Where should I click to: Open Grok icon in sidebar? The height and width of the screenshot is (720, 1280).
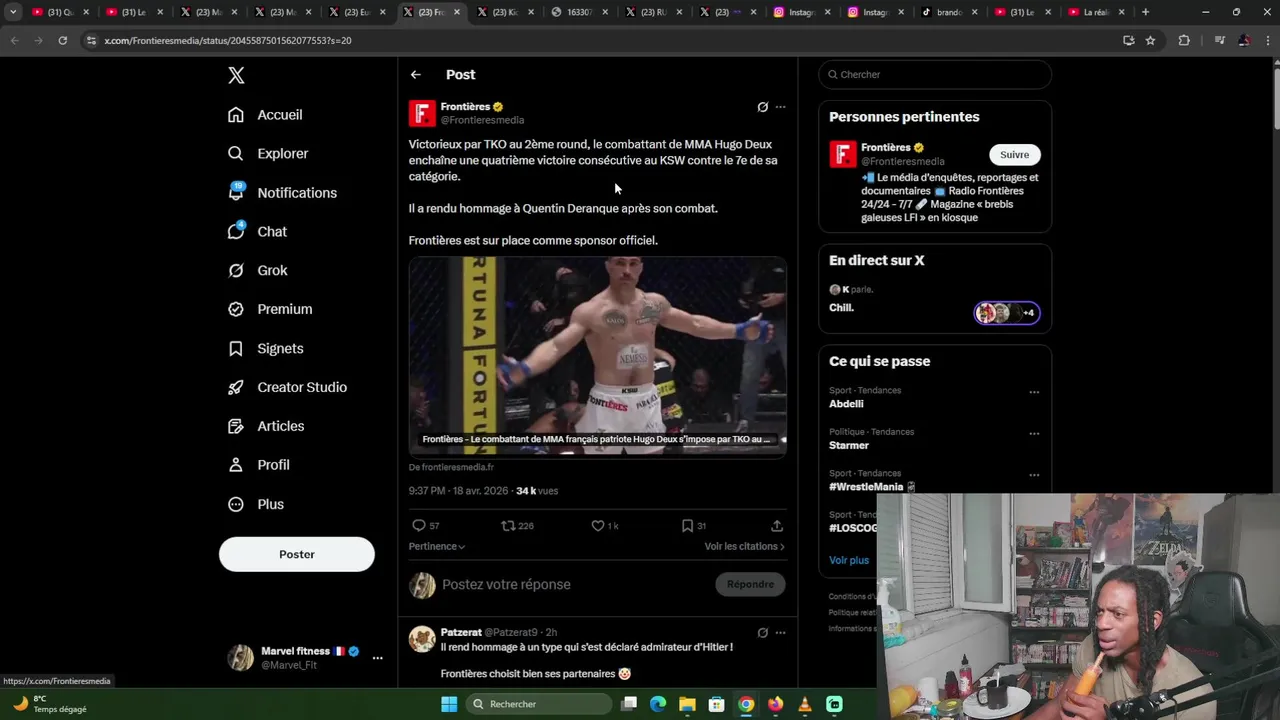click(x=236, y=270)
